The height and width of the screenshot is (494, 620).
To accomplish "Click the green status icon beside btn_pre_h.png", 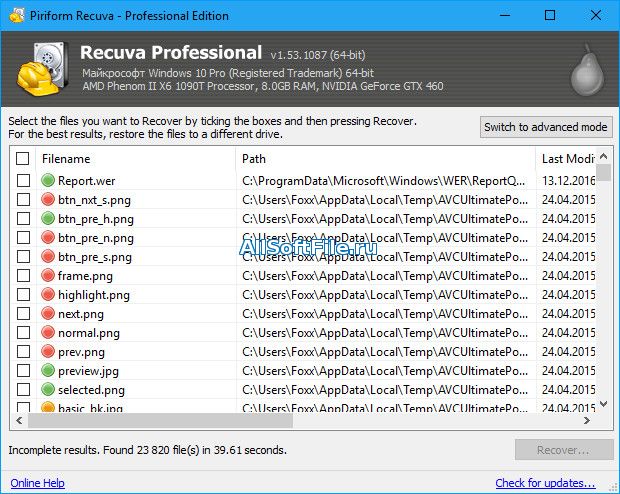I will click(x=48, y=218).
